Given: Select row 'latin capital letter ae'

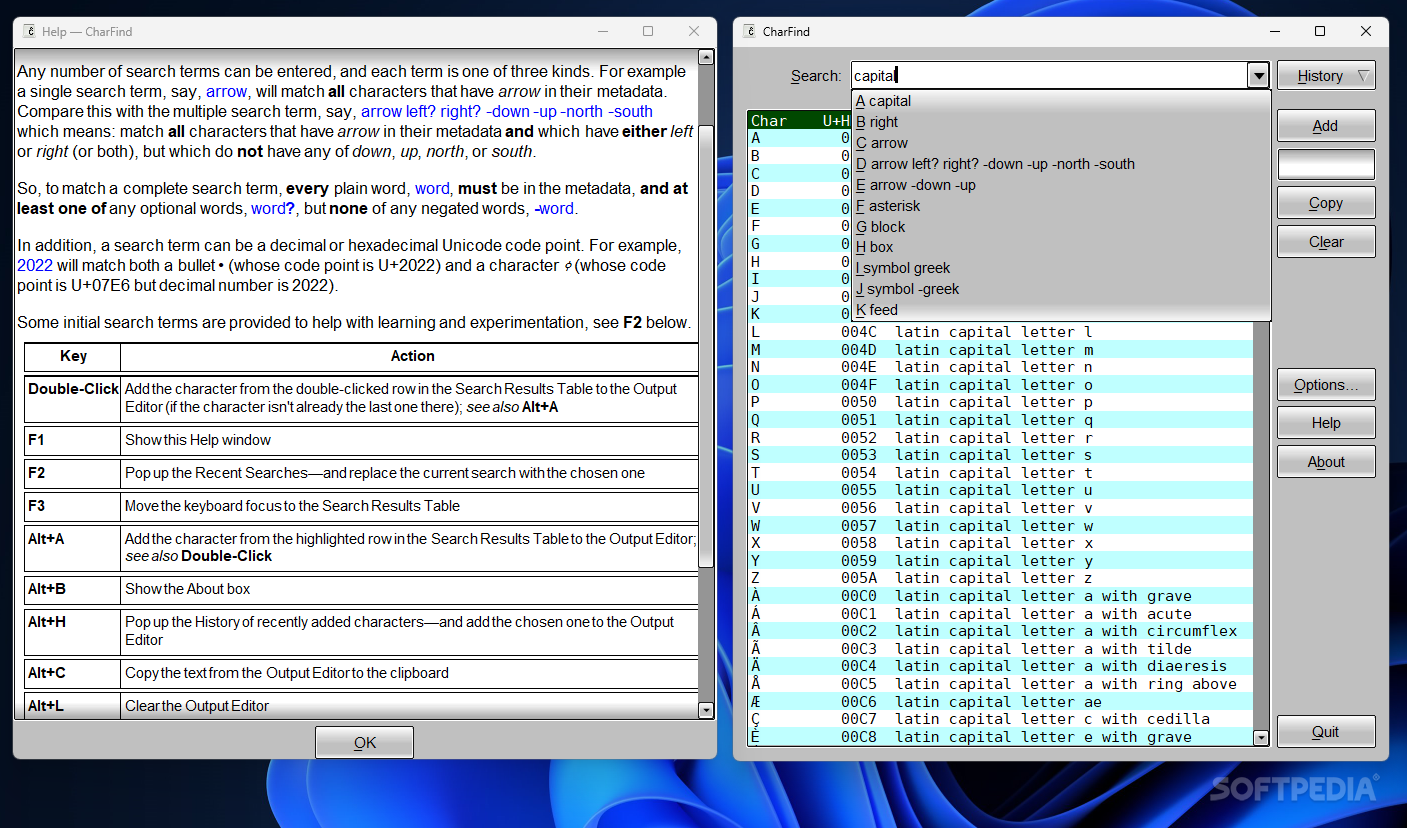Looking at the screenshot, I should (1000, 702).
